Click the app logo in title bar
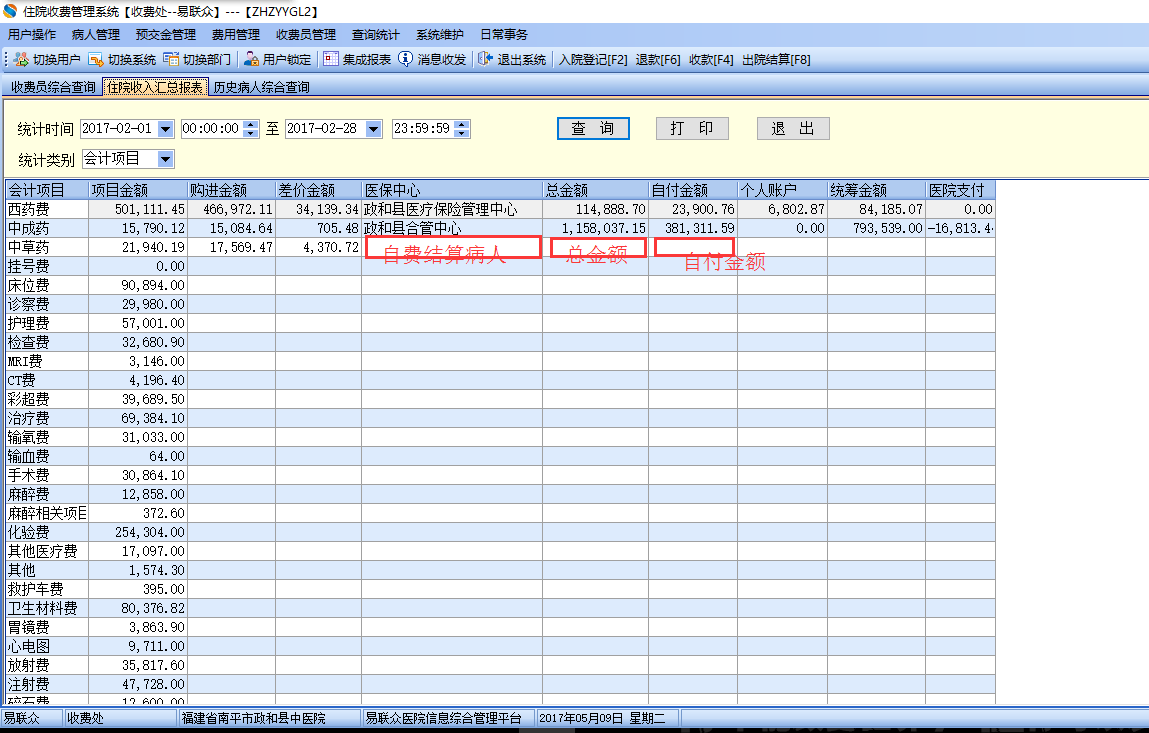Screen dimensions: 1149x733 coord(10,11)
